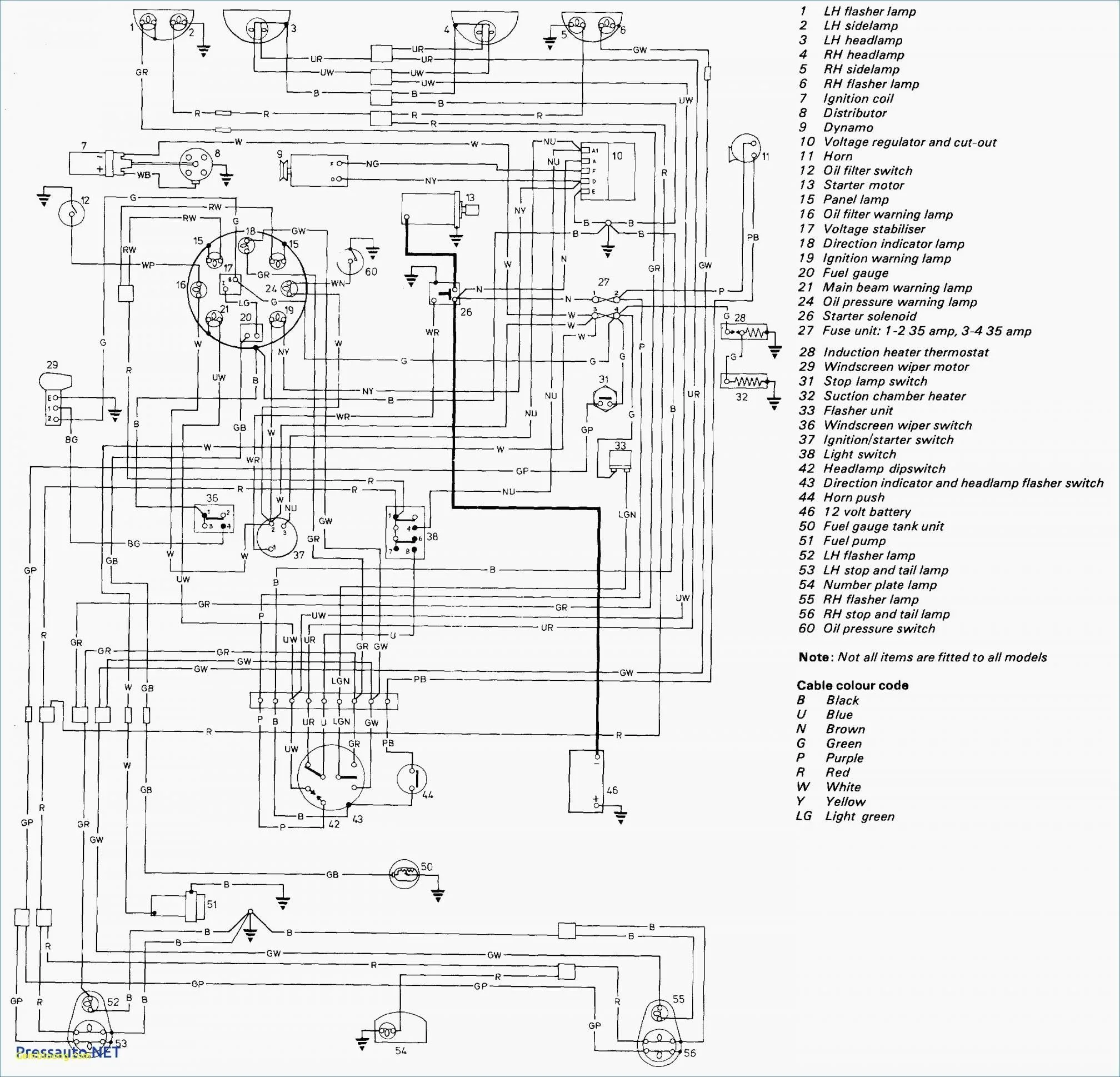Screen dimensions: 1120x1077
Task: Click the suction chamber heater symbol 32
Action: pos(744,380)
